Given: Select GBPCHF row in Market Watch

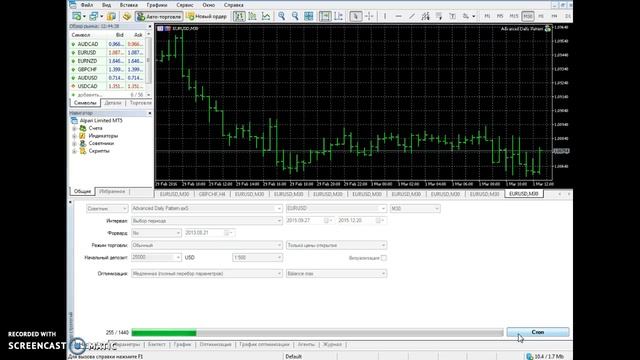Looking at the screenshot, I should [107, 69].
